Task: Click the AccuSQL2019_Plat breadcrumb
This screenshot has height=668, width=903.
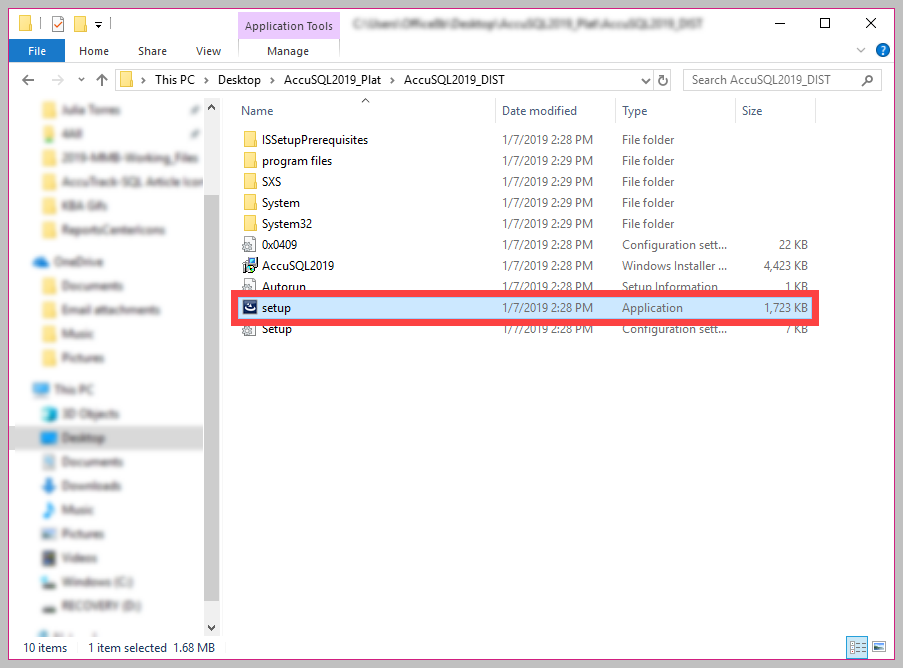Action: click(332, 79)
